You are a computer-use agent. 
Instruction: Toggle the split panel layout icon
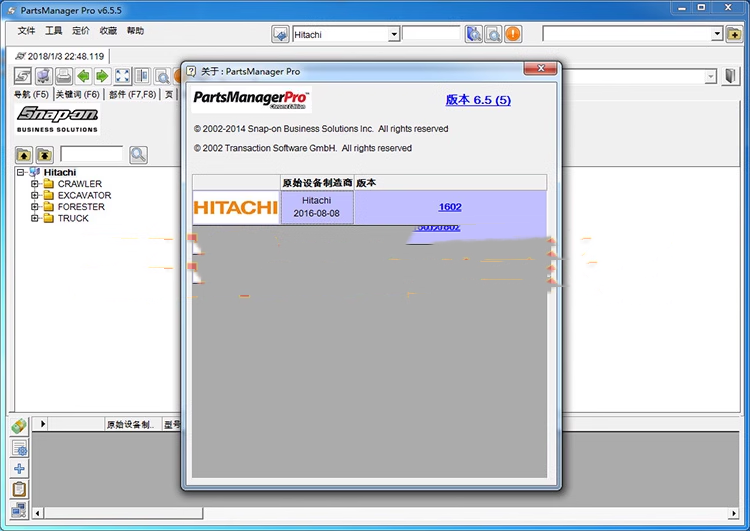tap(142, 76)
